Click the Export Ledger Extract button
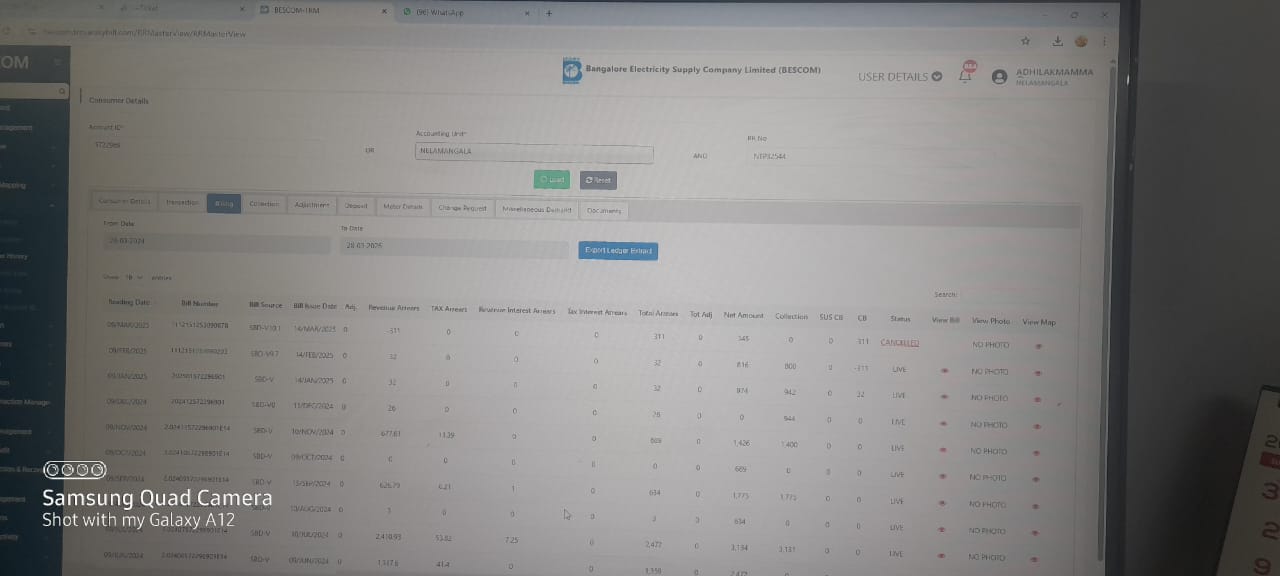 pos(618,250)
